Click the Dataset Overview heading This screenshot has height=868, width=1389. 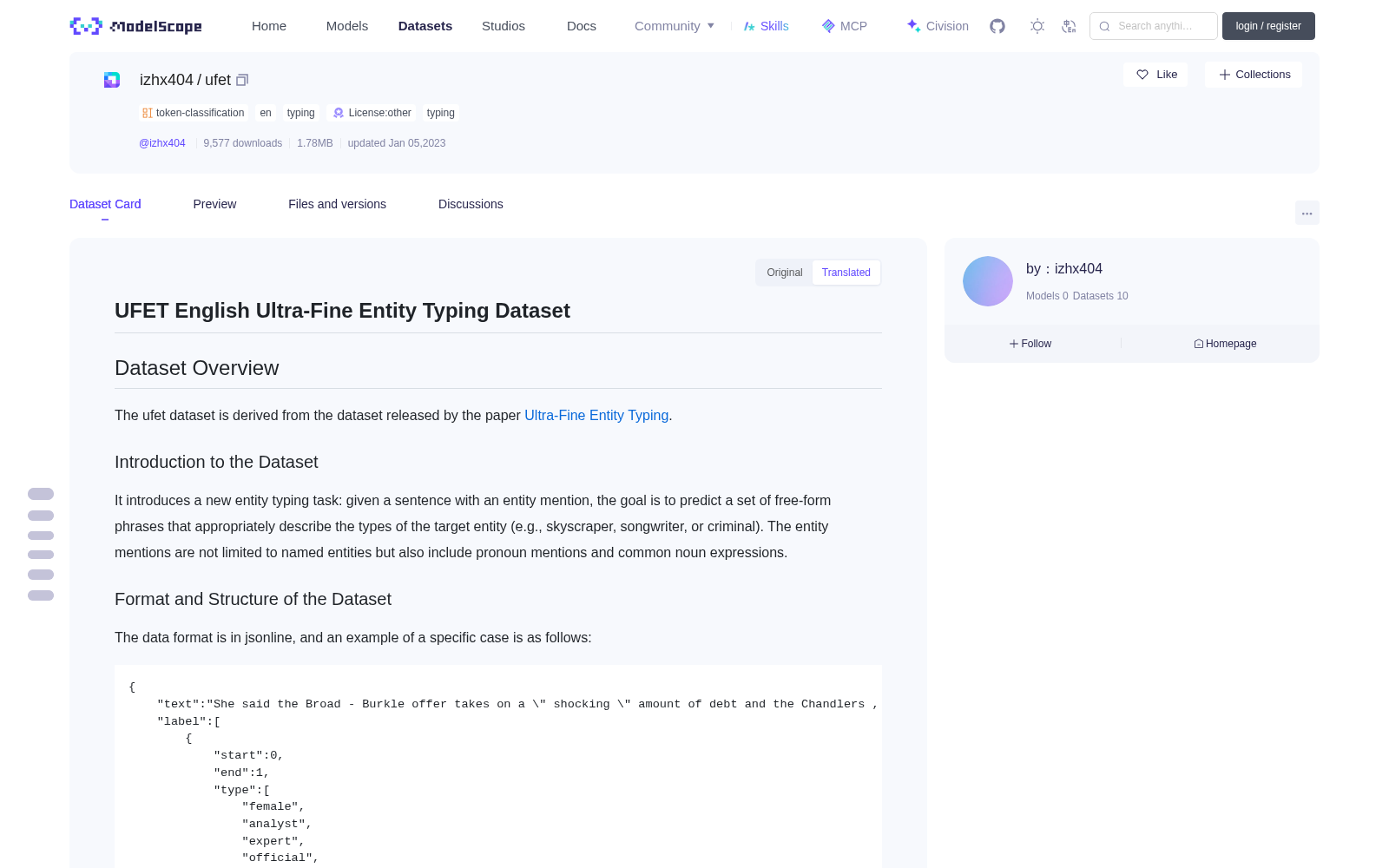(x=197, y=368)
